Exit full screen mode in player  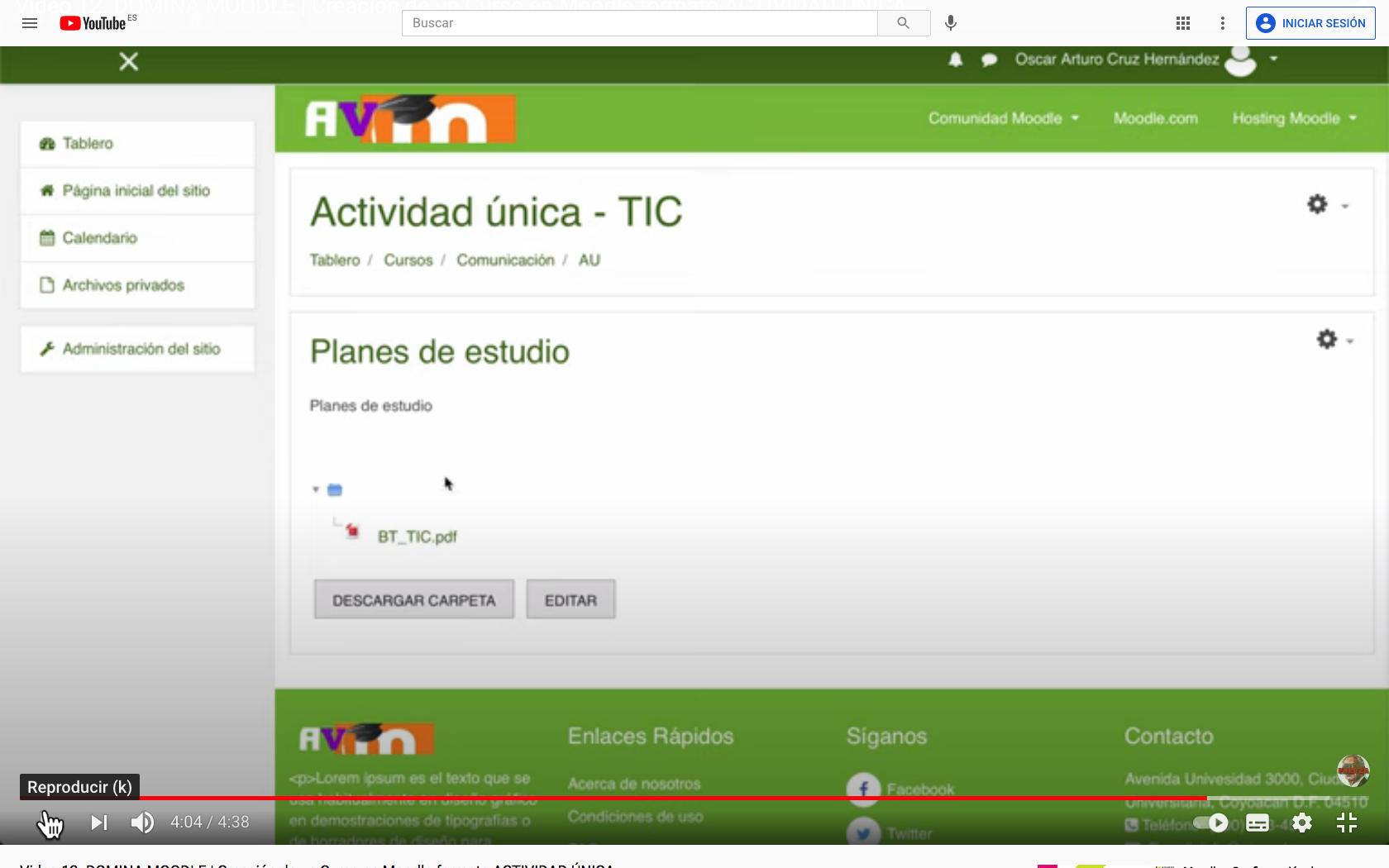pyautogui.click(x=1347, y=823)
